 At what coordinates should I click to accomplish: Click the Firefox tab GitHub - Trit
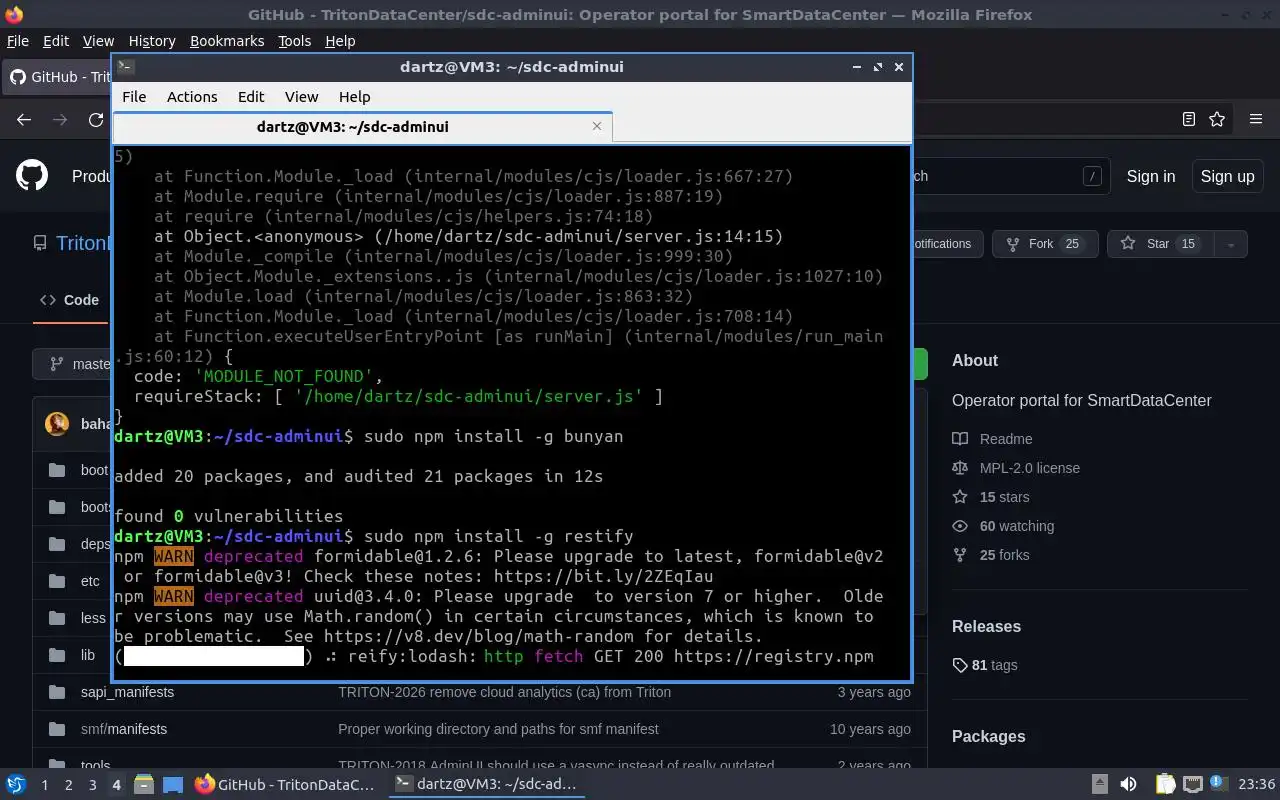[x=58, y=77]
